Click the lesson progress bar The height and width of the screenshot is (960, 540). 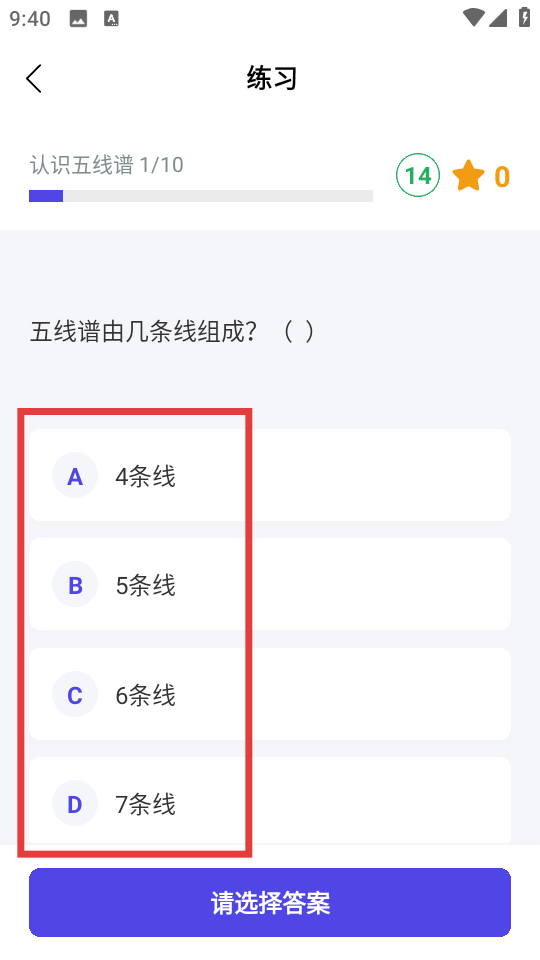tap(201, 196)
